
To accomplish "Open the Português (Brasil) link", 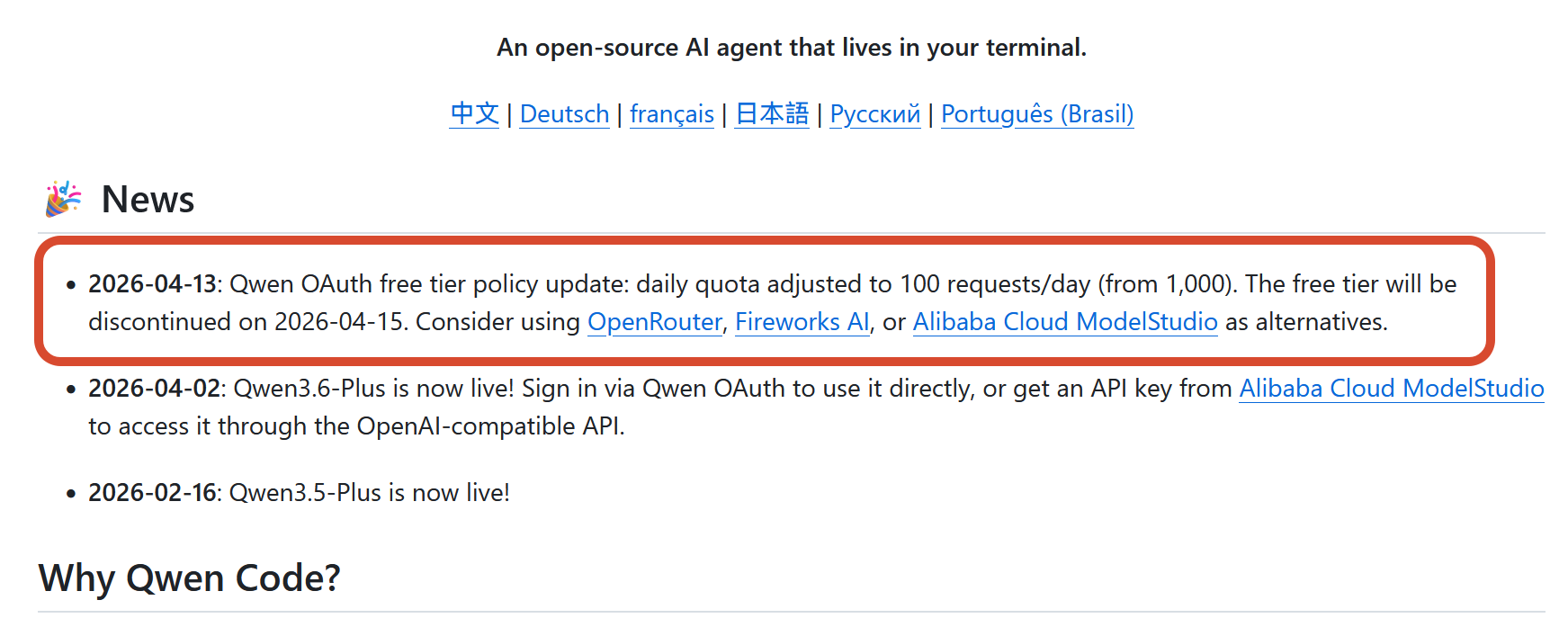I will (1036, 114).
